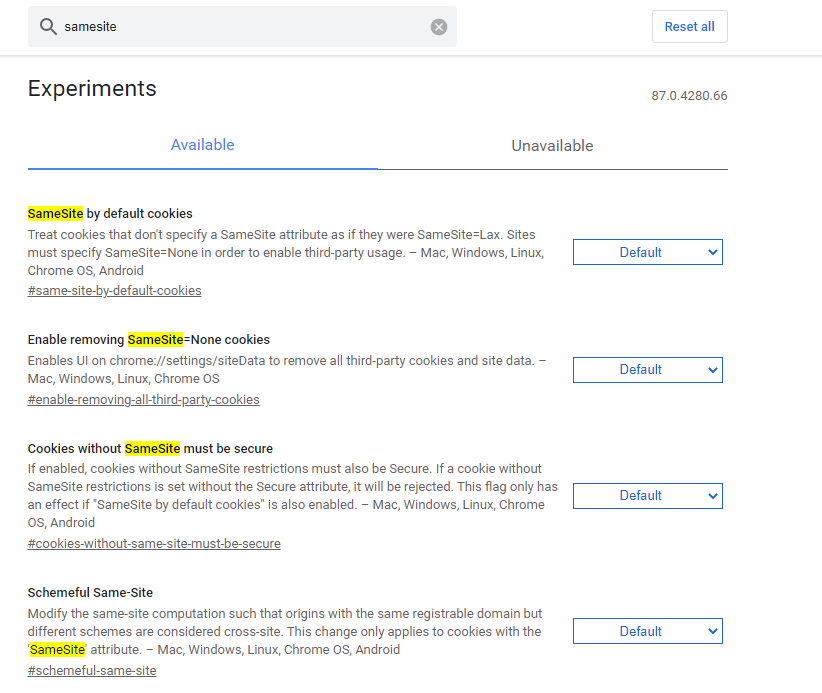Click the magnifier search icon
822x693 pixels.
click(47, 27)
